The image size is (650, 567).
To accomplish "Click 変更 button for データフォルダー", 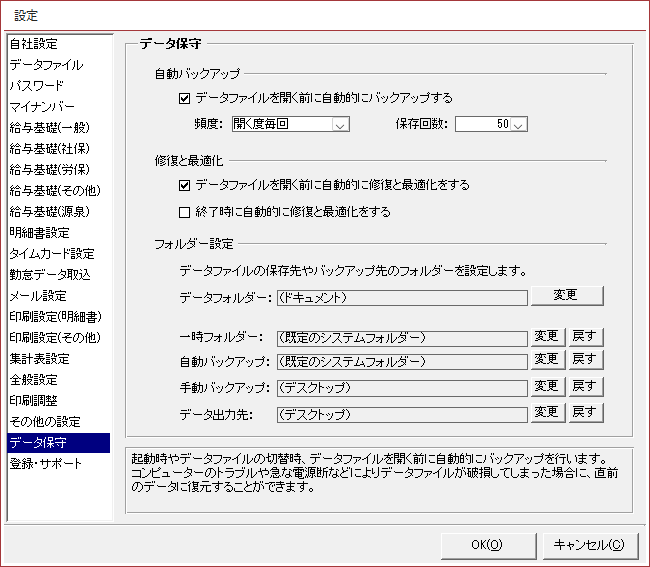I will coord(567,296).
